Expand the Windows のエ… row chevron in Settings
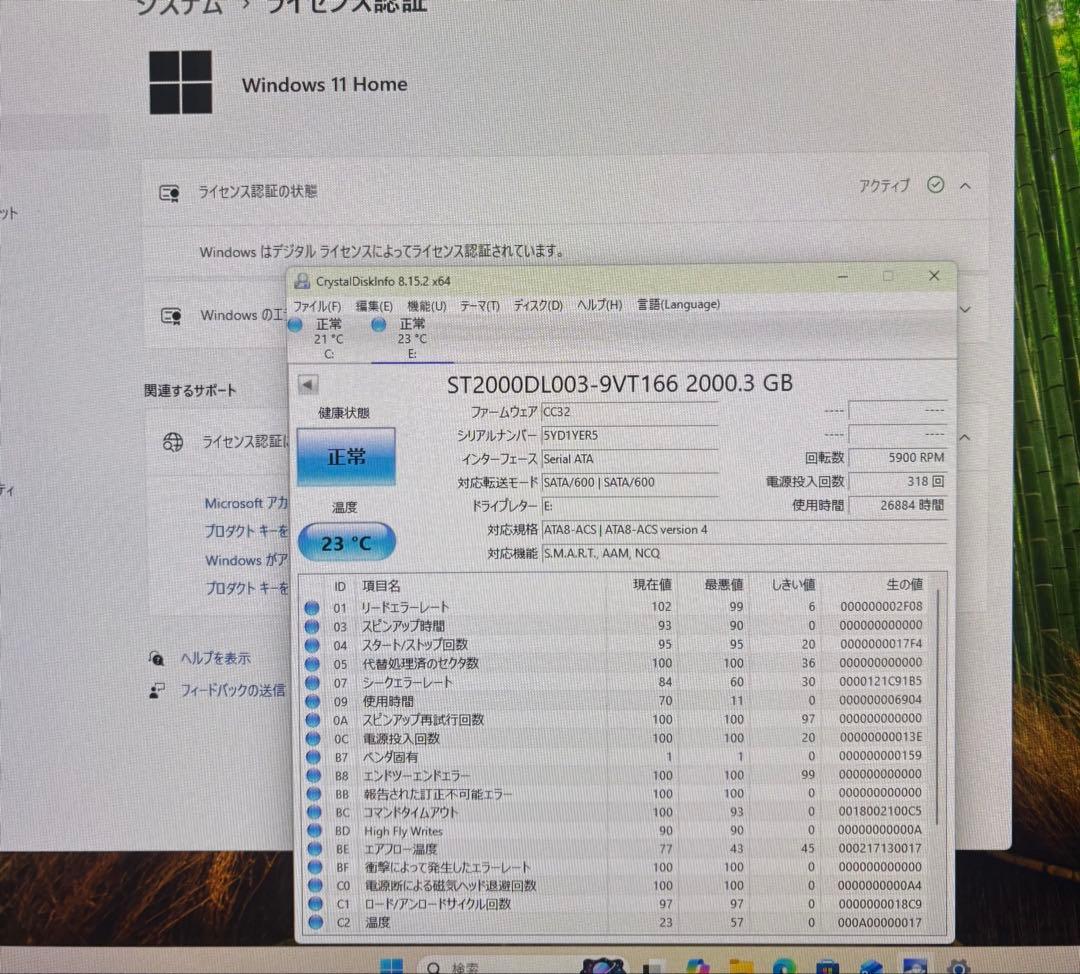 pos(965,310)
